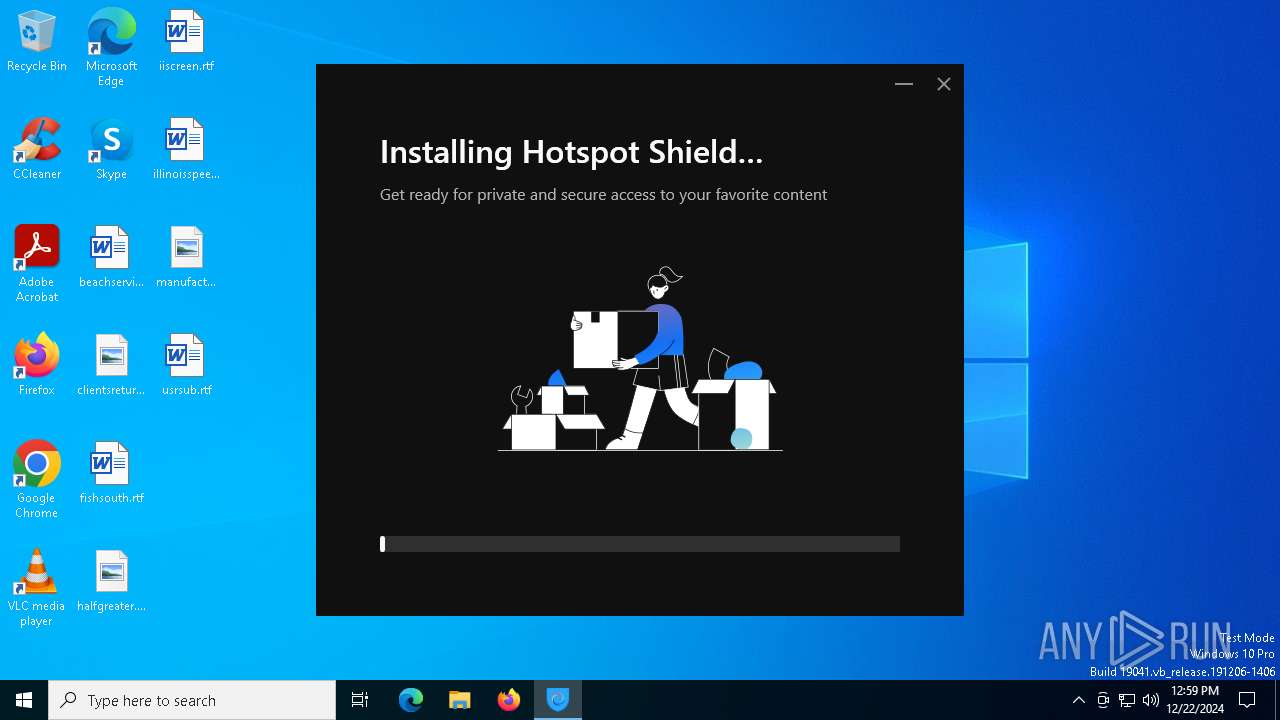Open the volume tray icon
The width and height of the screenshot is (1280, 720).
point(1151,700)
